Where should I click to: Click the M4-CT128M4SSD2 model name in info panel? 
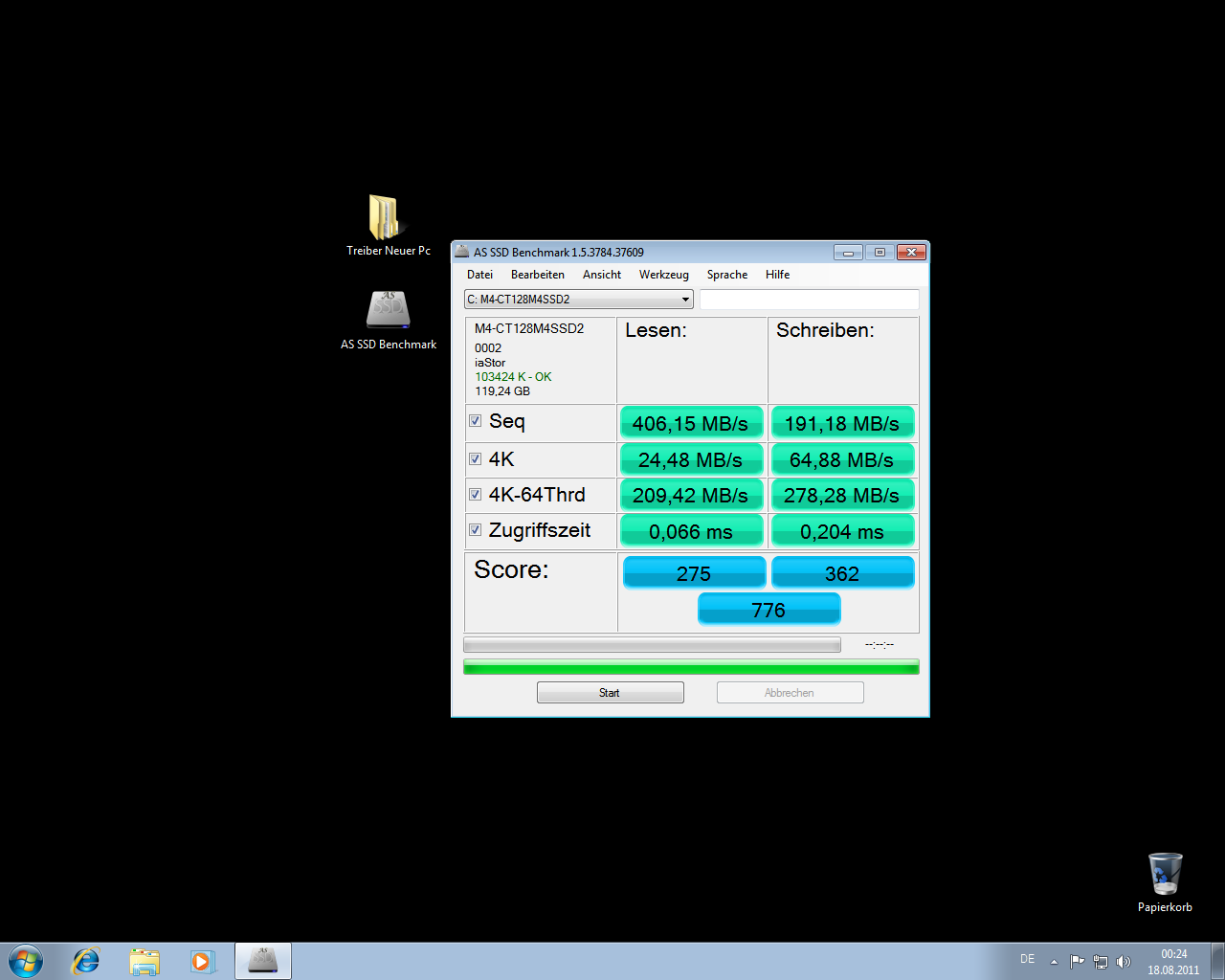529,328
